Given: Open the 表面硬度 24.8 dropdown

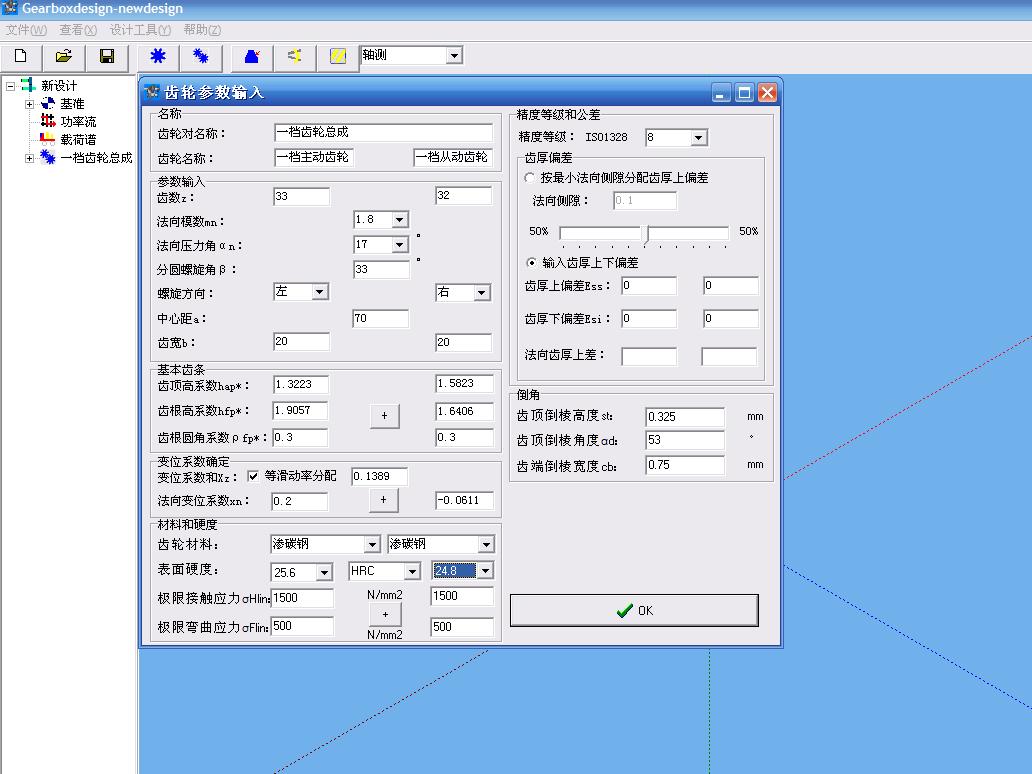Looking at the screenshot, I should pyautogui.click(x=485, y=571).
